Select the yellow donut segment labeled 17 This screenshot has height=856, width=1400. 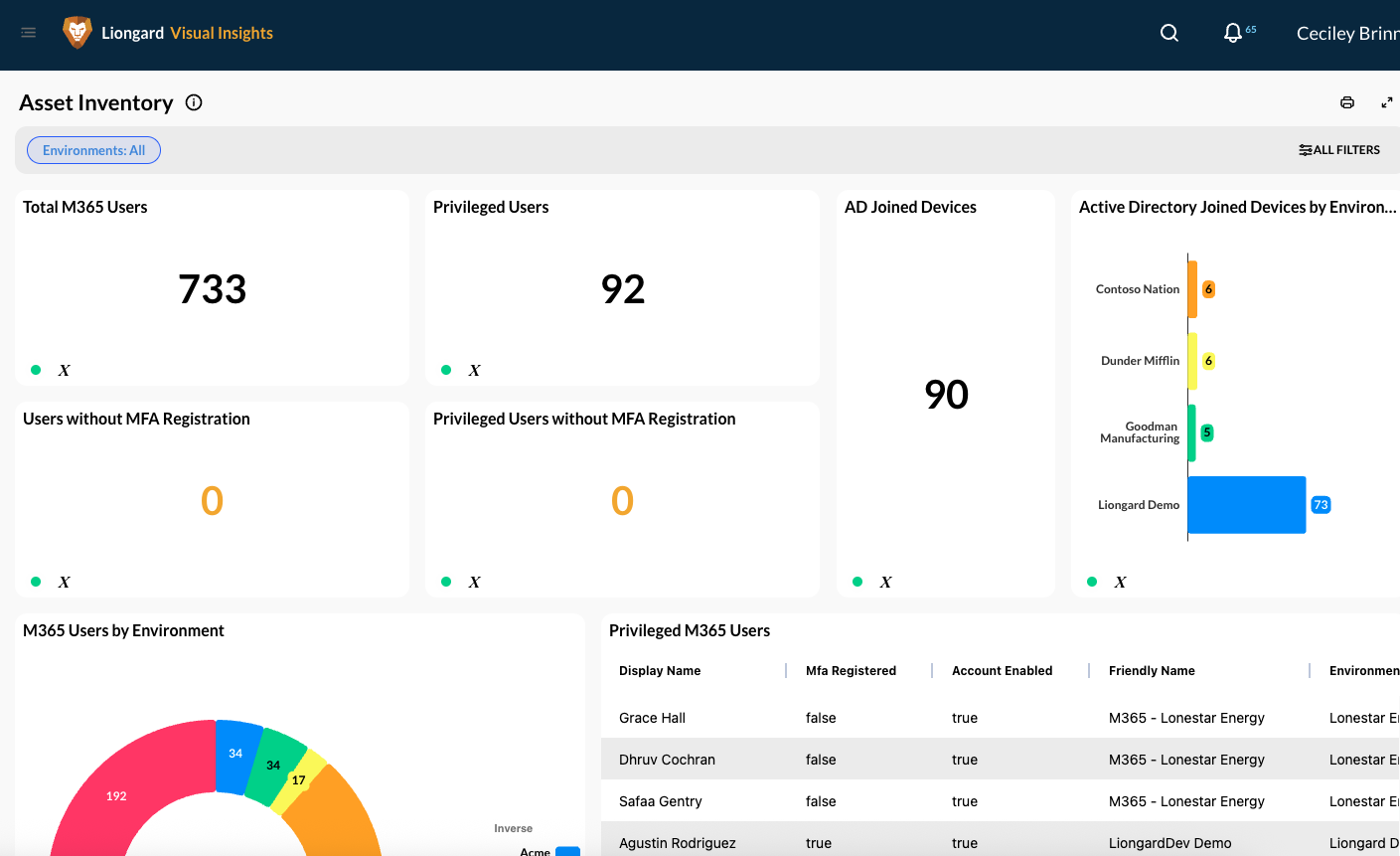301,781
